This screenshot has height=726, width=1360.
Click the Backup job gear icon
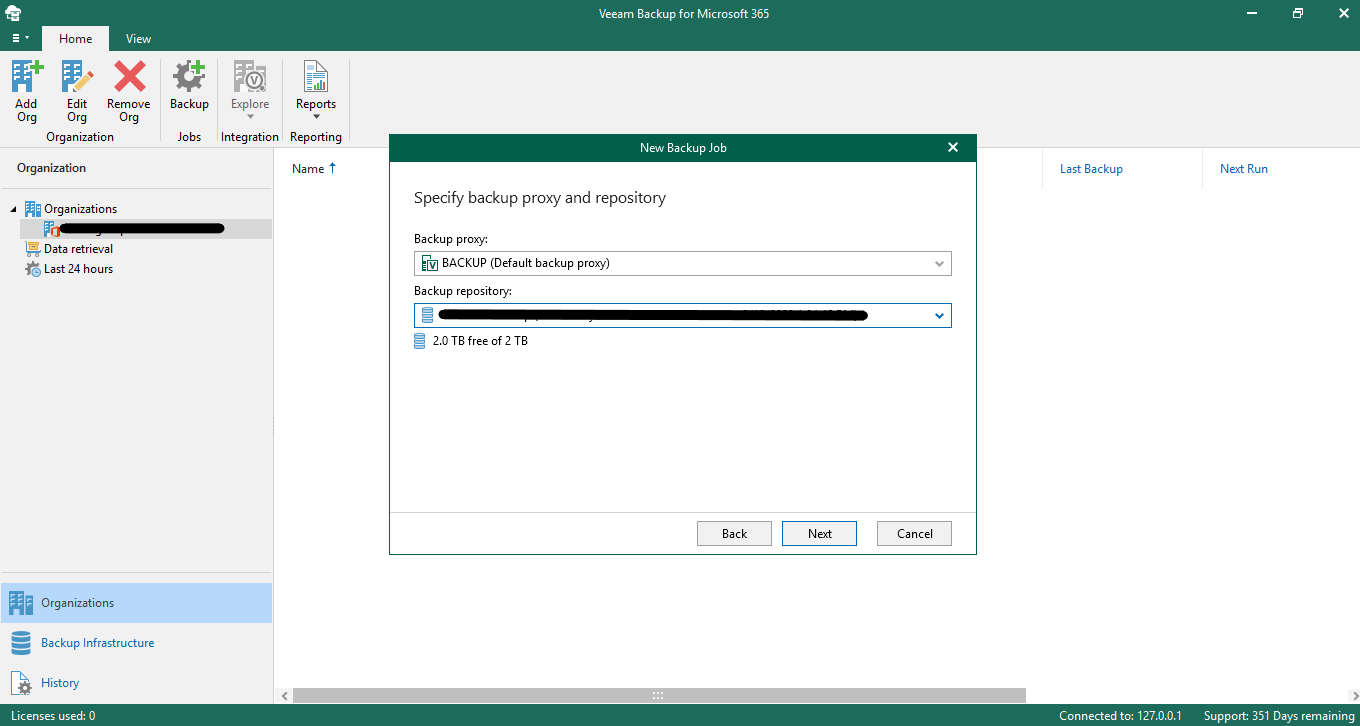point(189,77)
